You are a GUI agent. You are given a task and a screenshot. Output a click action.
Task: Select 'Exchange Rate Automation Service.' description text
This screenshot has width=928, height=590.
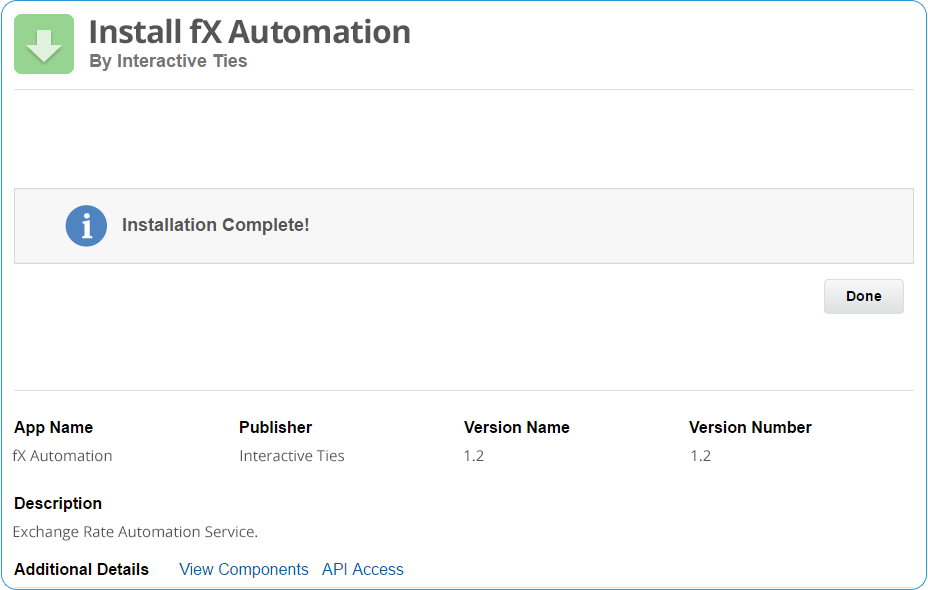pos(136,532)
